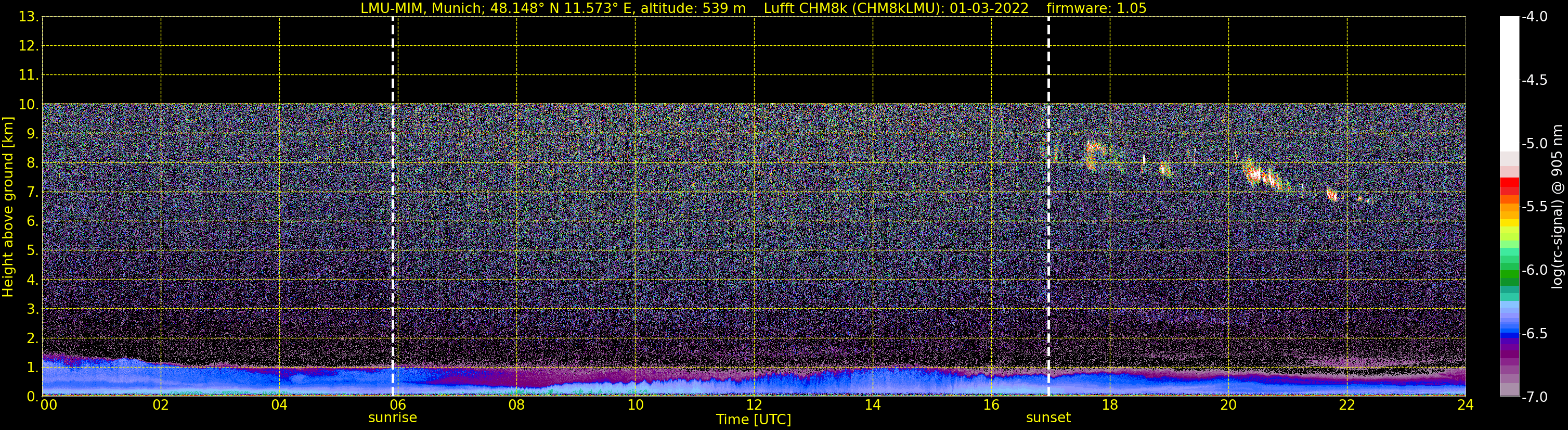Click the '-7.0' colorbar tick label
Image resolution: width=1568 pixels, height=430 pixels.
pos(1534,397)
